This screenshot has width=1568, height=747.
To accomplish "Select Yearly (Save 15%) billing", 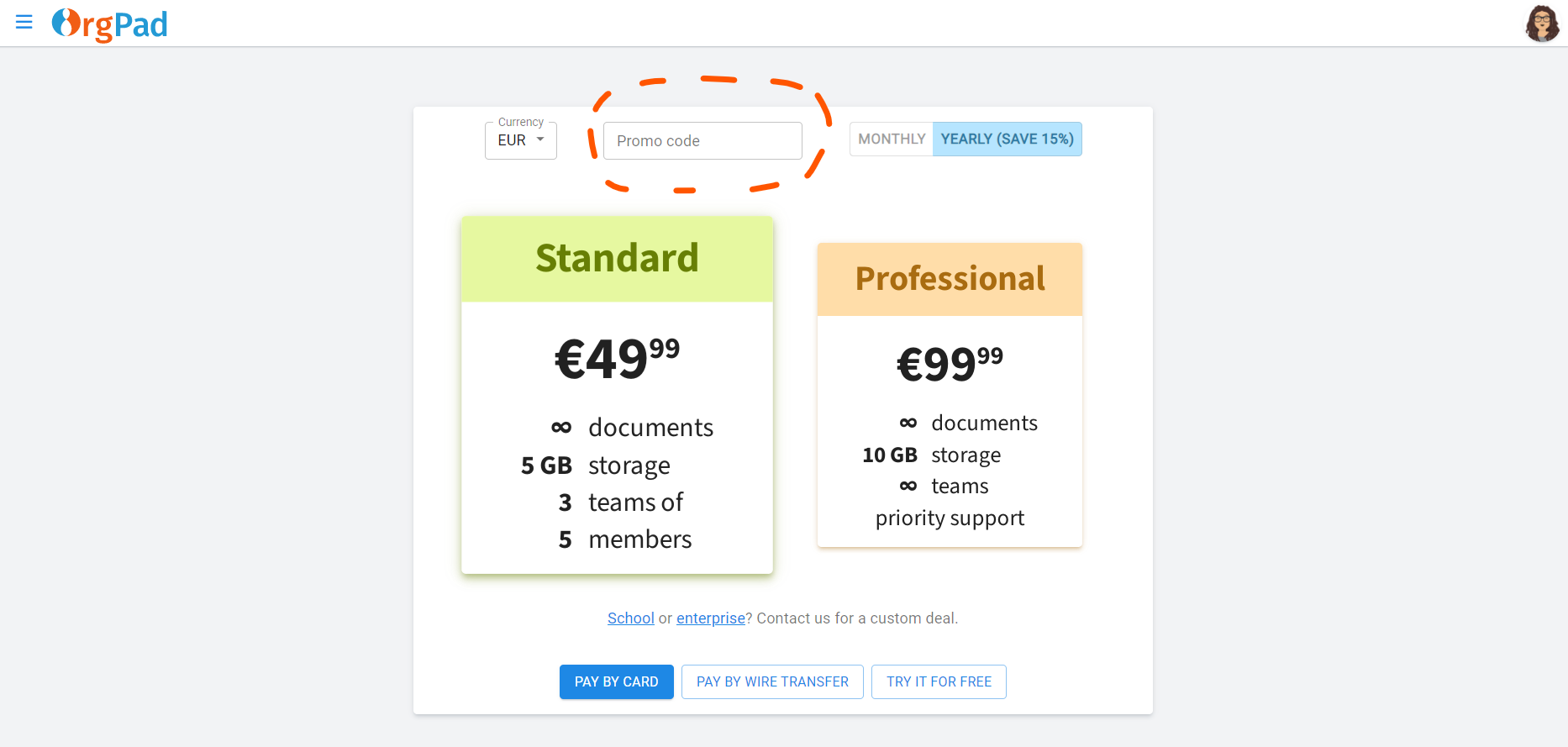I will coord(1007,139).
